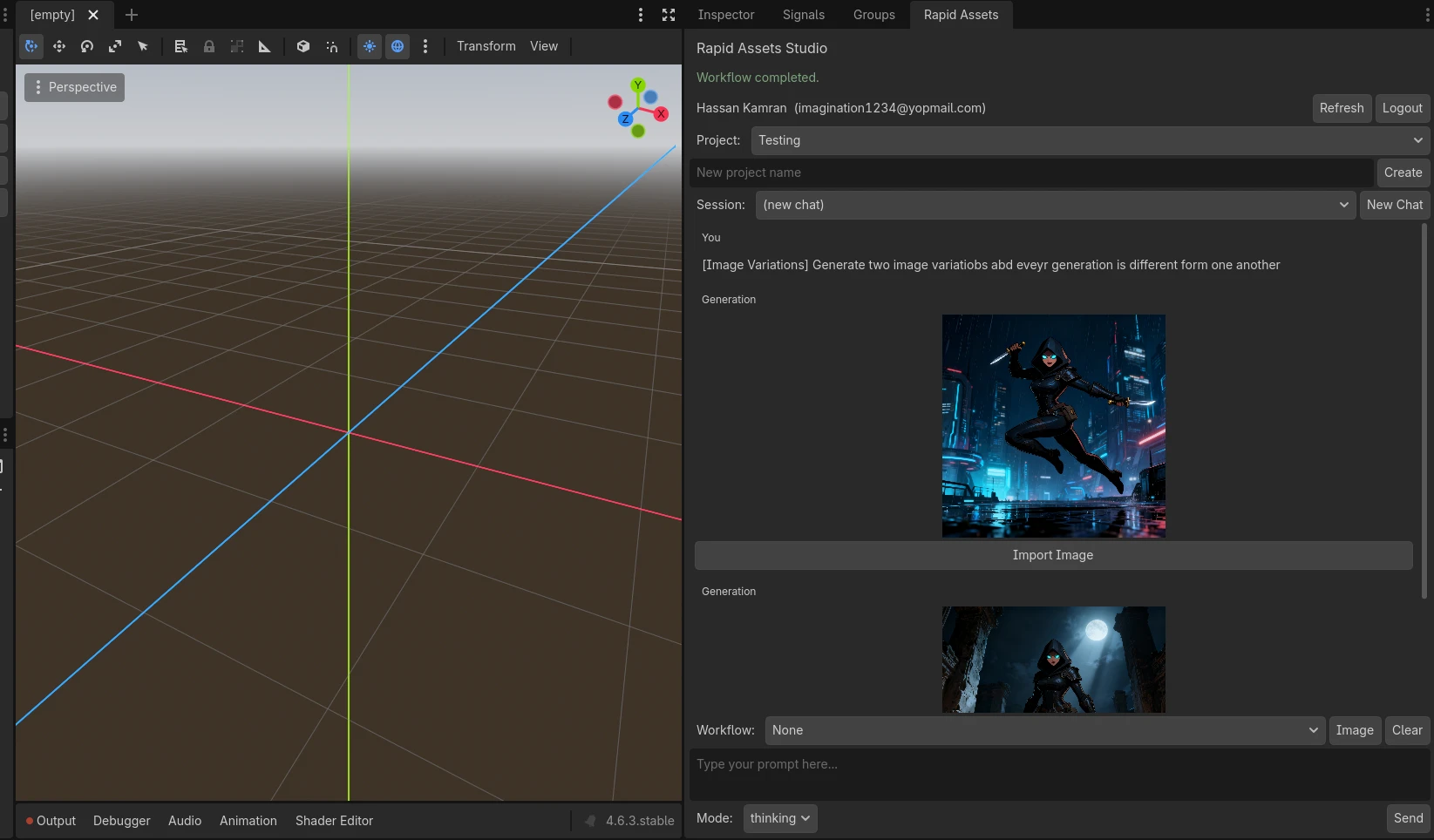Click the red X axis gizmo handle
The height and width of the screenshot is (840, 1434).
662,114
